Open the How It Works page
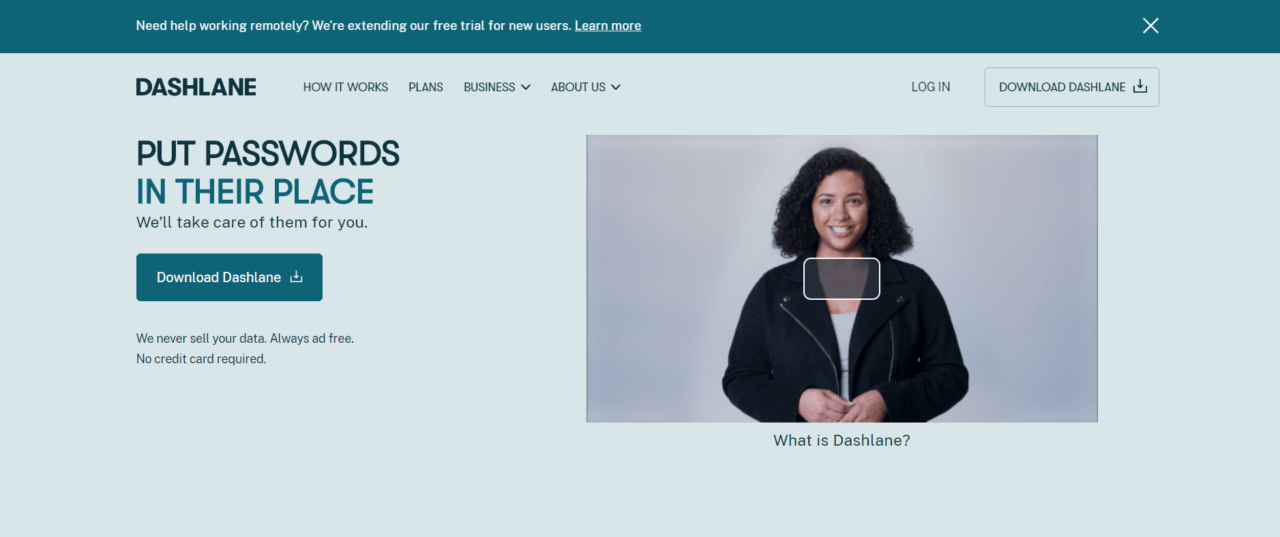Viewport: 1280px width, 537px height. click(x=345, y=87)
